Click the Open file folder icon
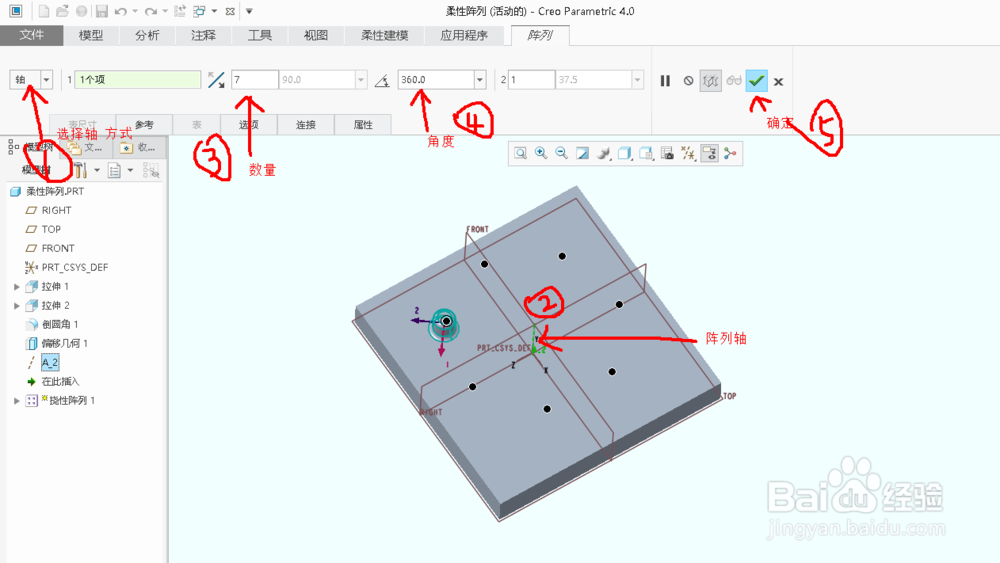The image size is (1000, 563). pyautogui.click(x=62, y=11)
